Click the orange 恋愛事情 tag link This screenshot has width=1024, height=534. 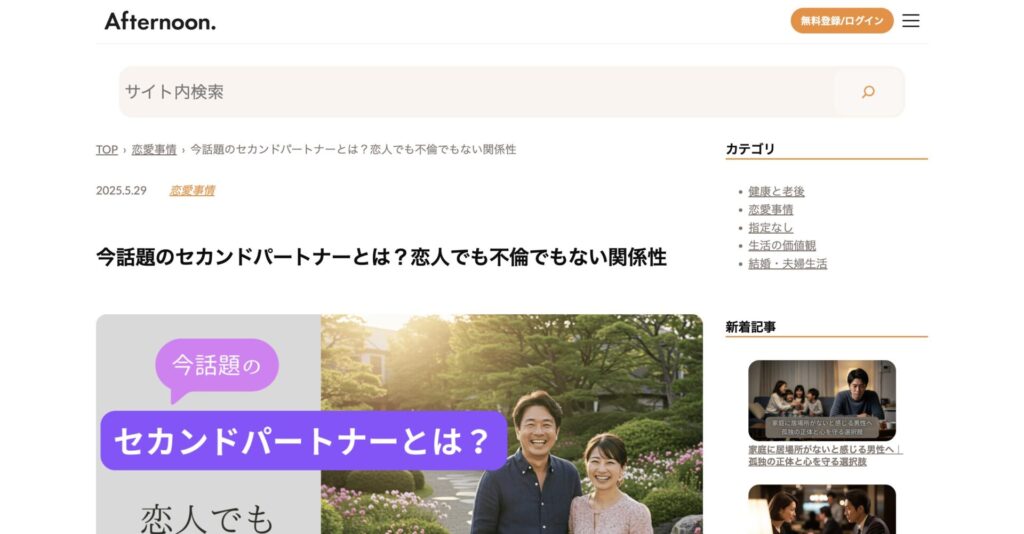pyautogui.click(x=192, y=191)
